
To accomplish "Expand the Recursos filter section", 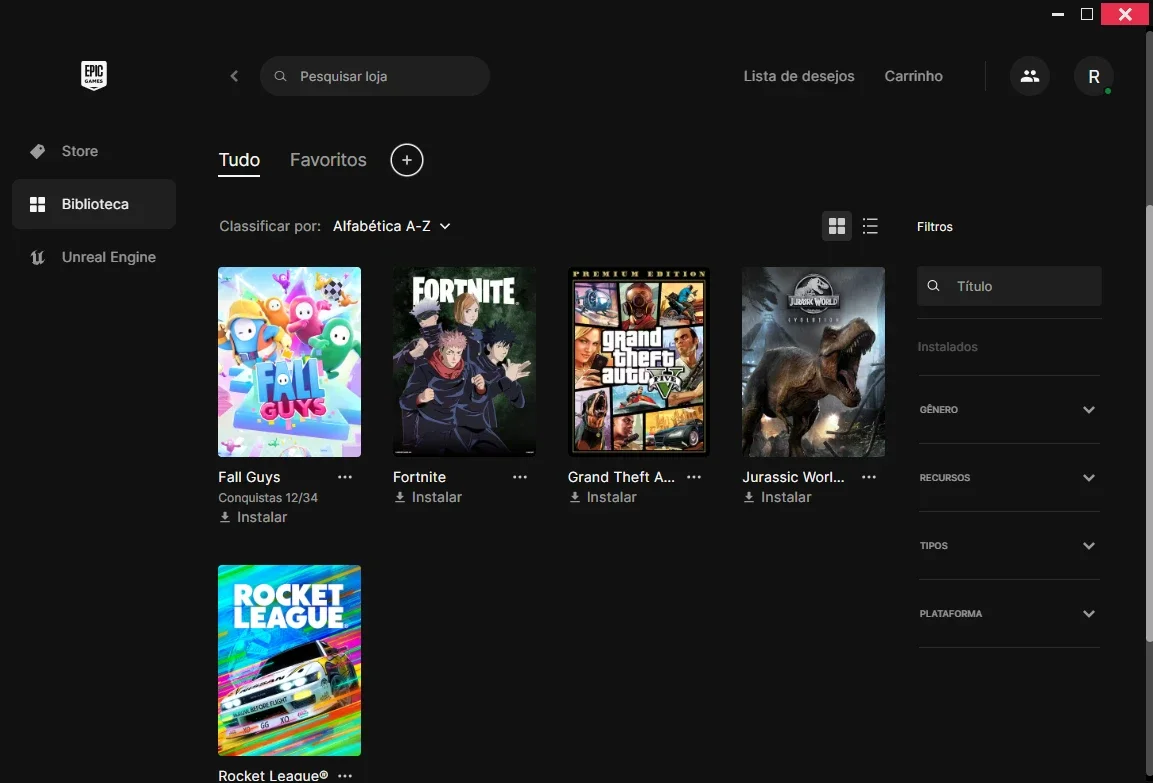I will (1008, 478).
